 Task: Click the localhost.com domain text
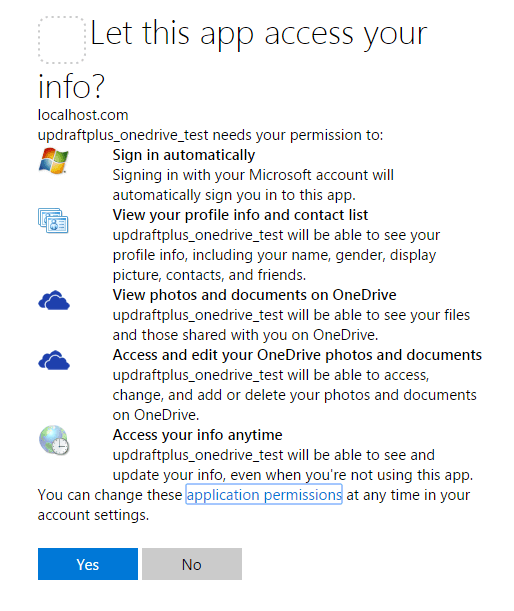(x=83, y=115)
